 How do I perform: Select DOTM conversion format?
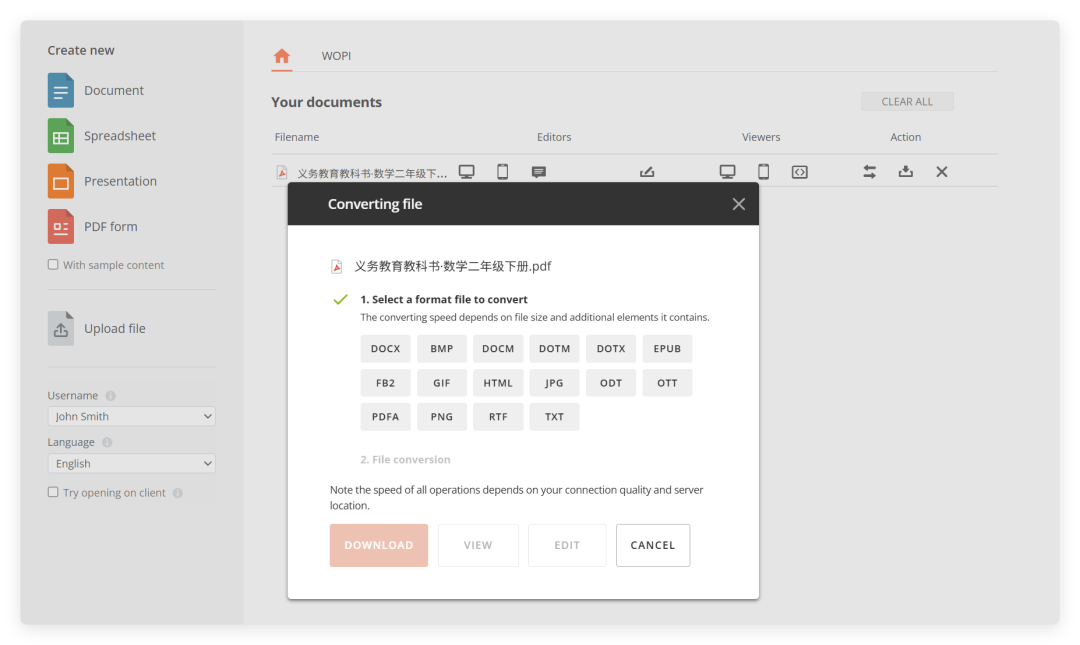pos(554,349)
